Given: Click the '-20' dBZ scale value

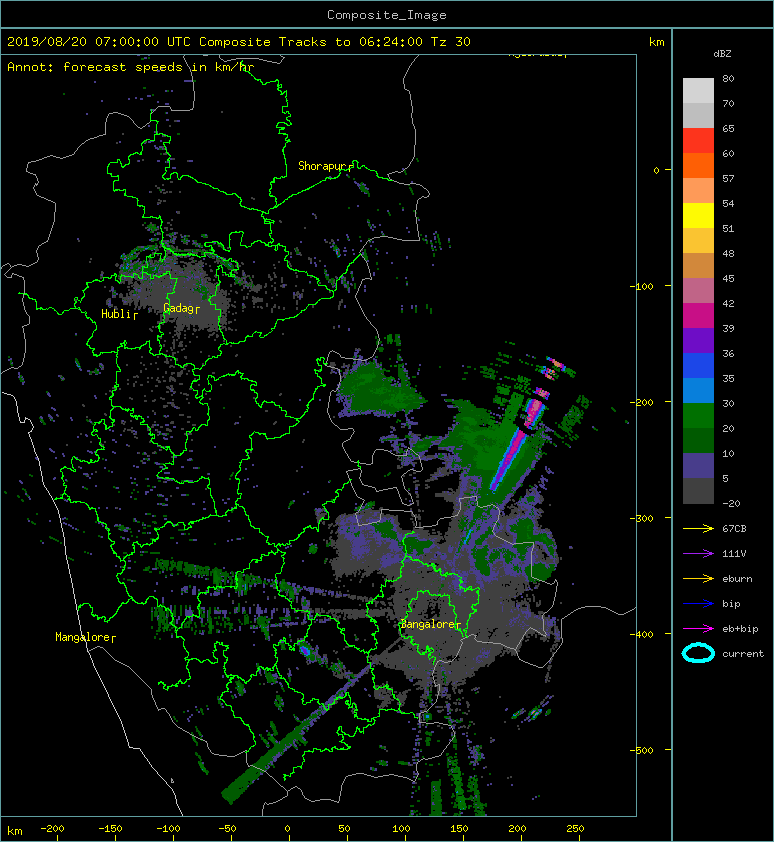Looking at the screenshot, I should [x=731, y=504].
